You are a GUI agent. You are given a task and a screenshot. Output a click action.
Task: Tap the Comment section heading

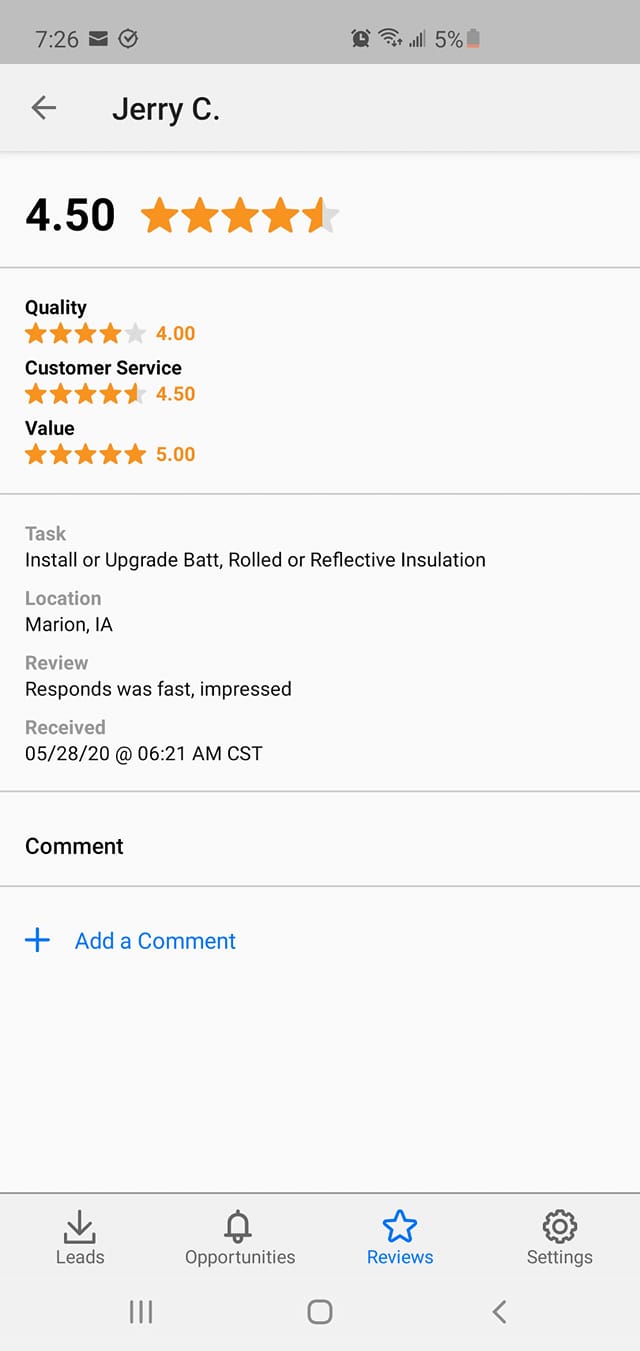(x=74, y=846)
